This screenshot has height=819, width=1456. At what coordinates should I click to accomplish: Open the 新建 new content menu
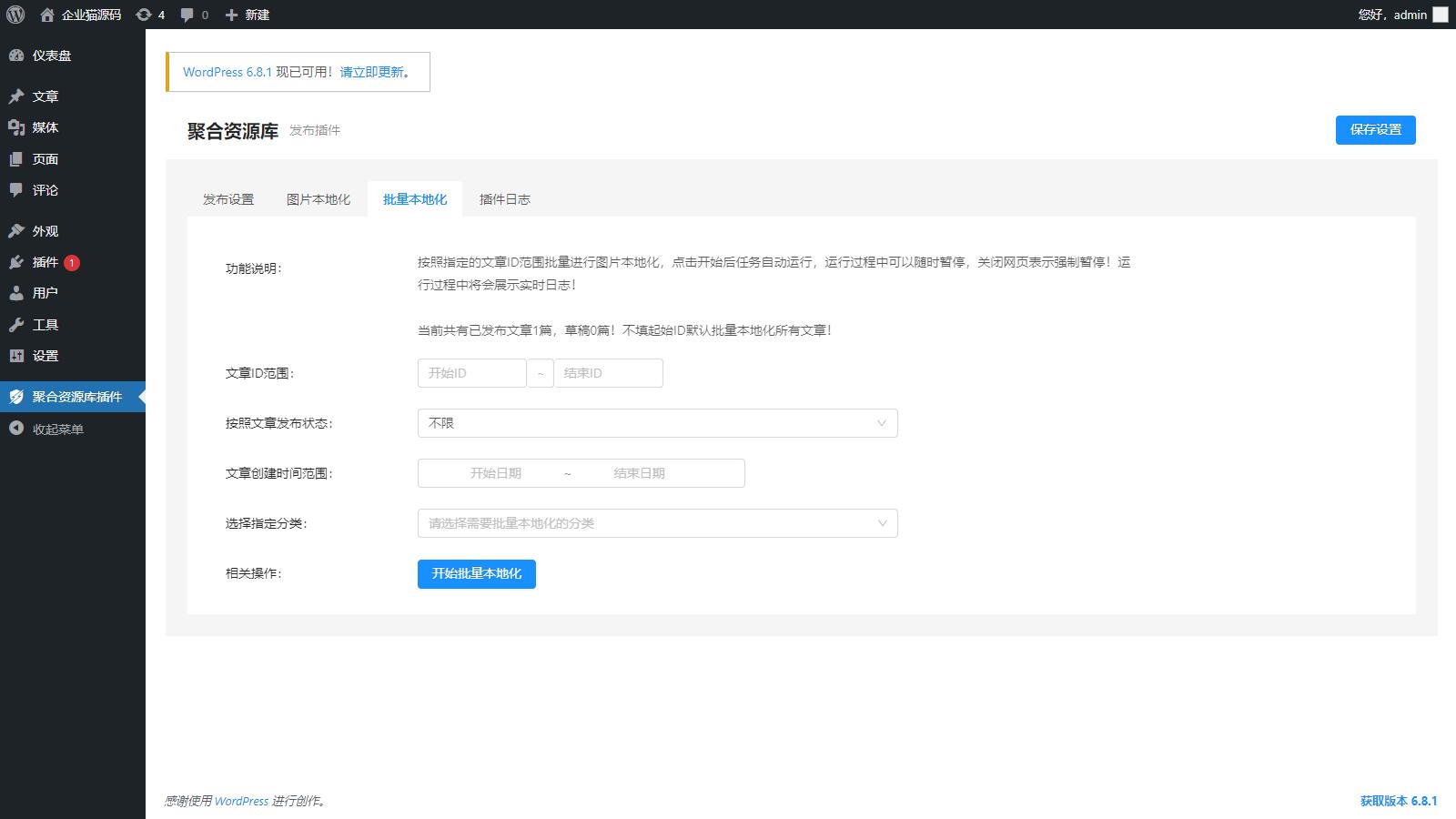coord(248,15)
